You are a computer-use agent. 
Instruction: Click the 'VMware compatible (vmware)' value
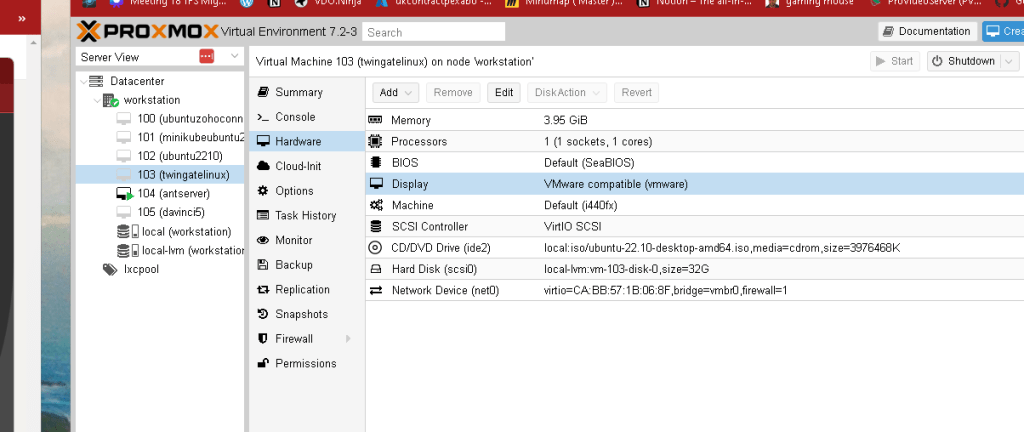point(616,184)
